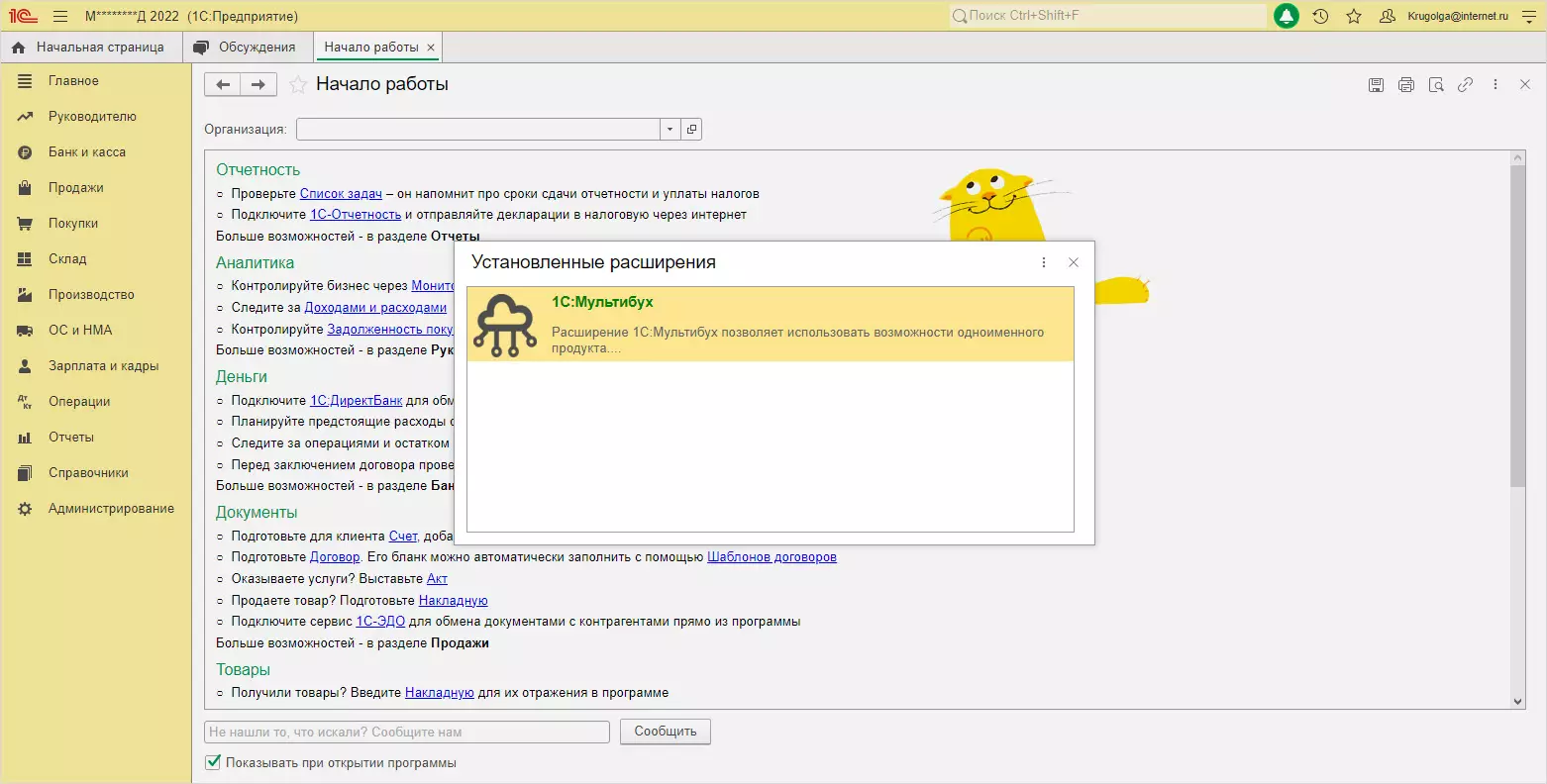Screen dimensions: 1547x784
Task: Click the feedback input field
Action: pos(407,733)
